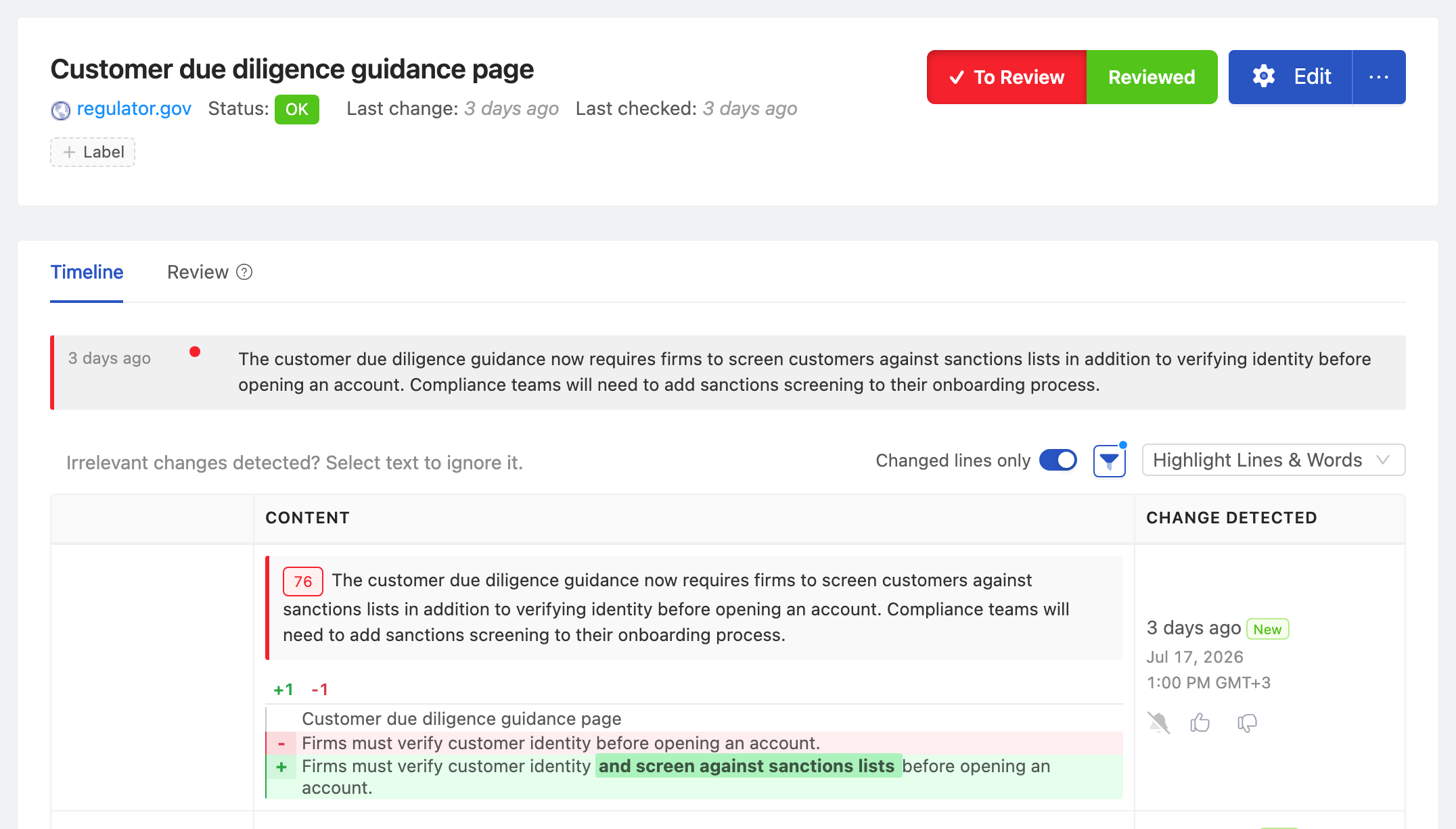Click the 'Last checked: 3 days ago' text
Screen dimensions: 1456x829
[686, 108]
